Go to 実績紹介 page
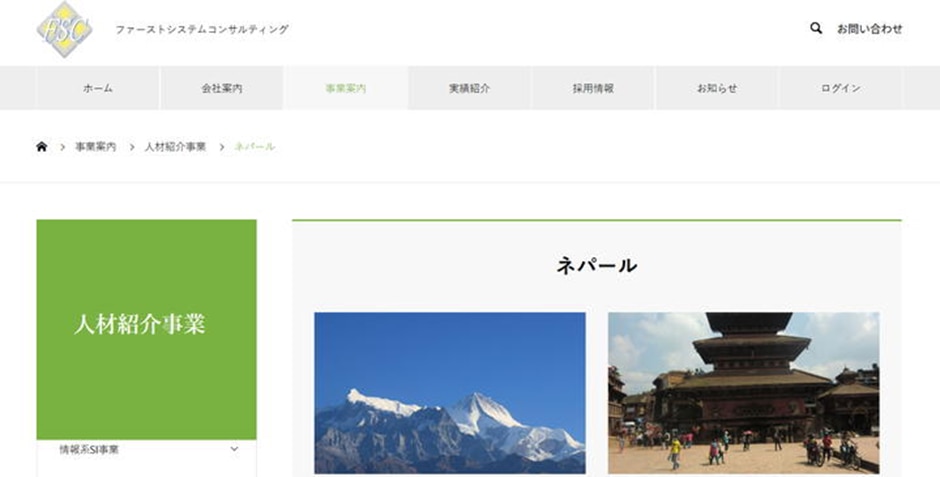The height and width of the screenshot is (477, 940). (470, 88)
